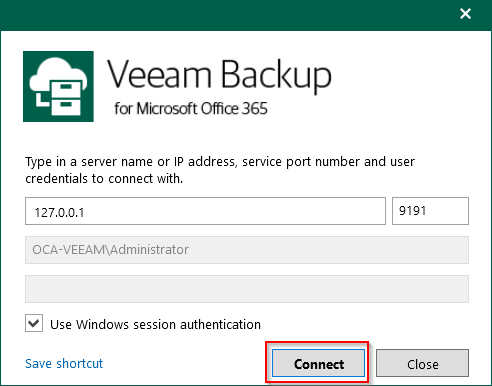The image size is (492, 386).
Task: Click the checkmark inside the authentication checkbox
Action: [x=34, y=323]
